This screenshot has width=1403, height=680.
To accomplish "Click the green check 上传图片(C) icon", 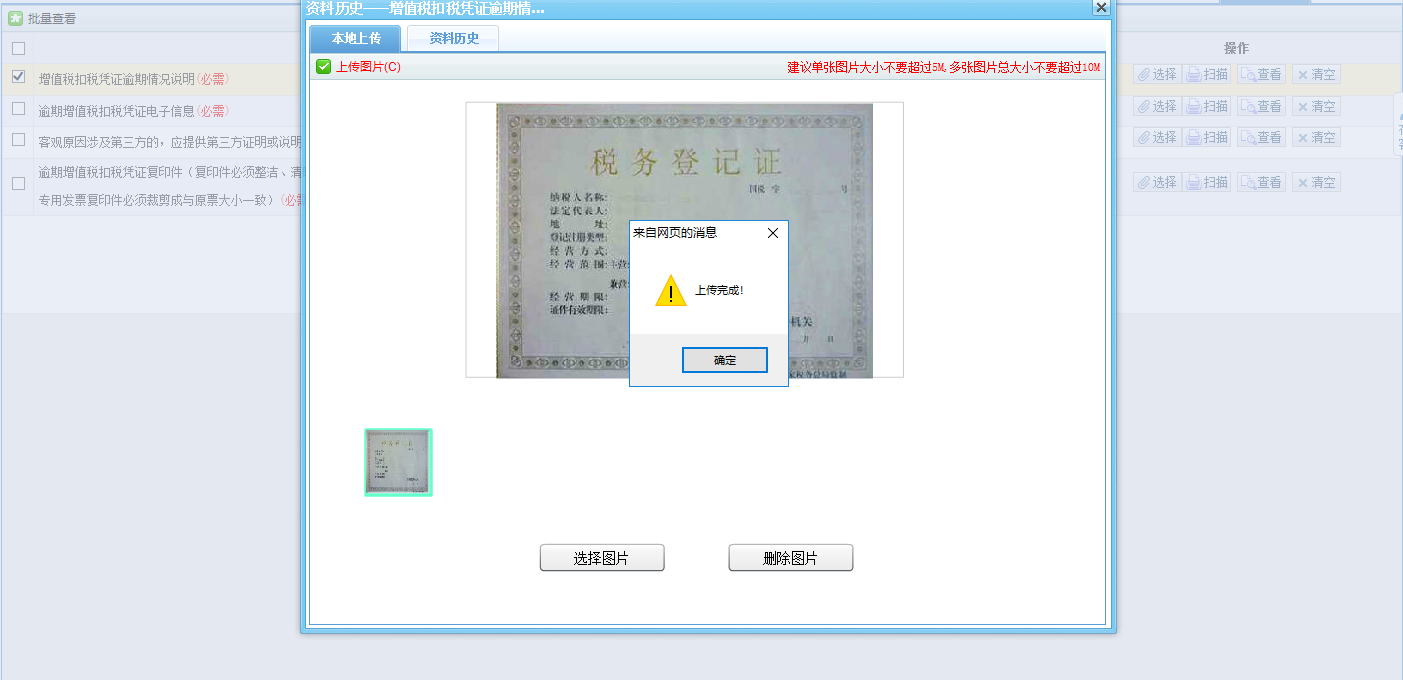I will [x=322, y=66].
